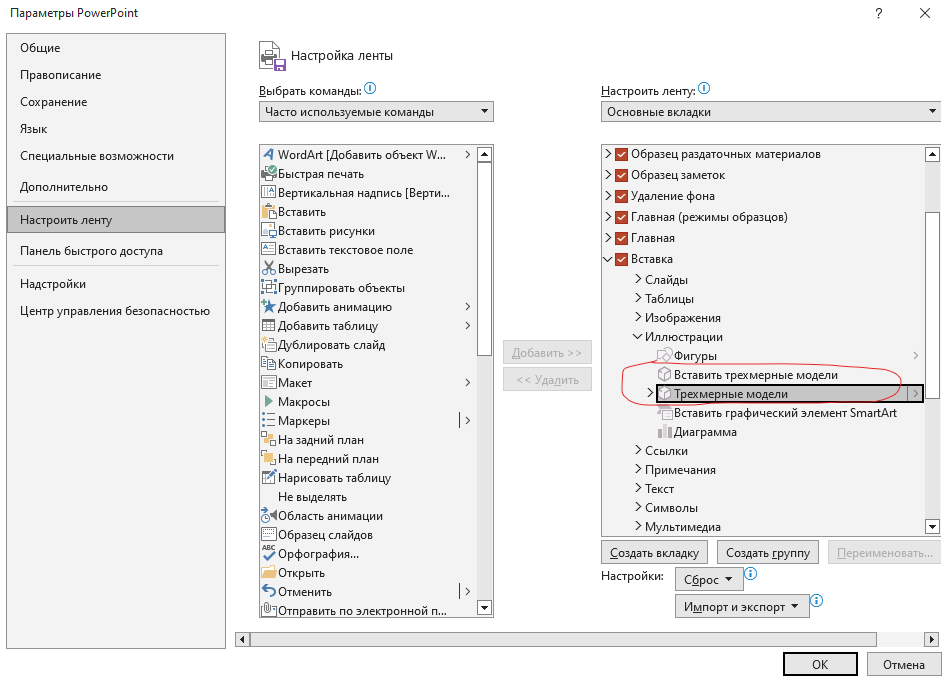Select the Вставить рисунки icon

click(x=268, y=230)
